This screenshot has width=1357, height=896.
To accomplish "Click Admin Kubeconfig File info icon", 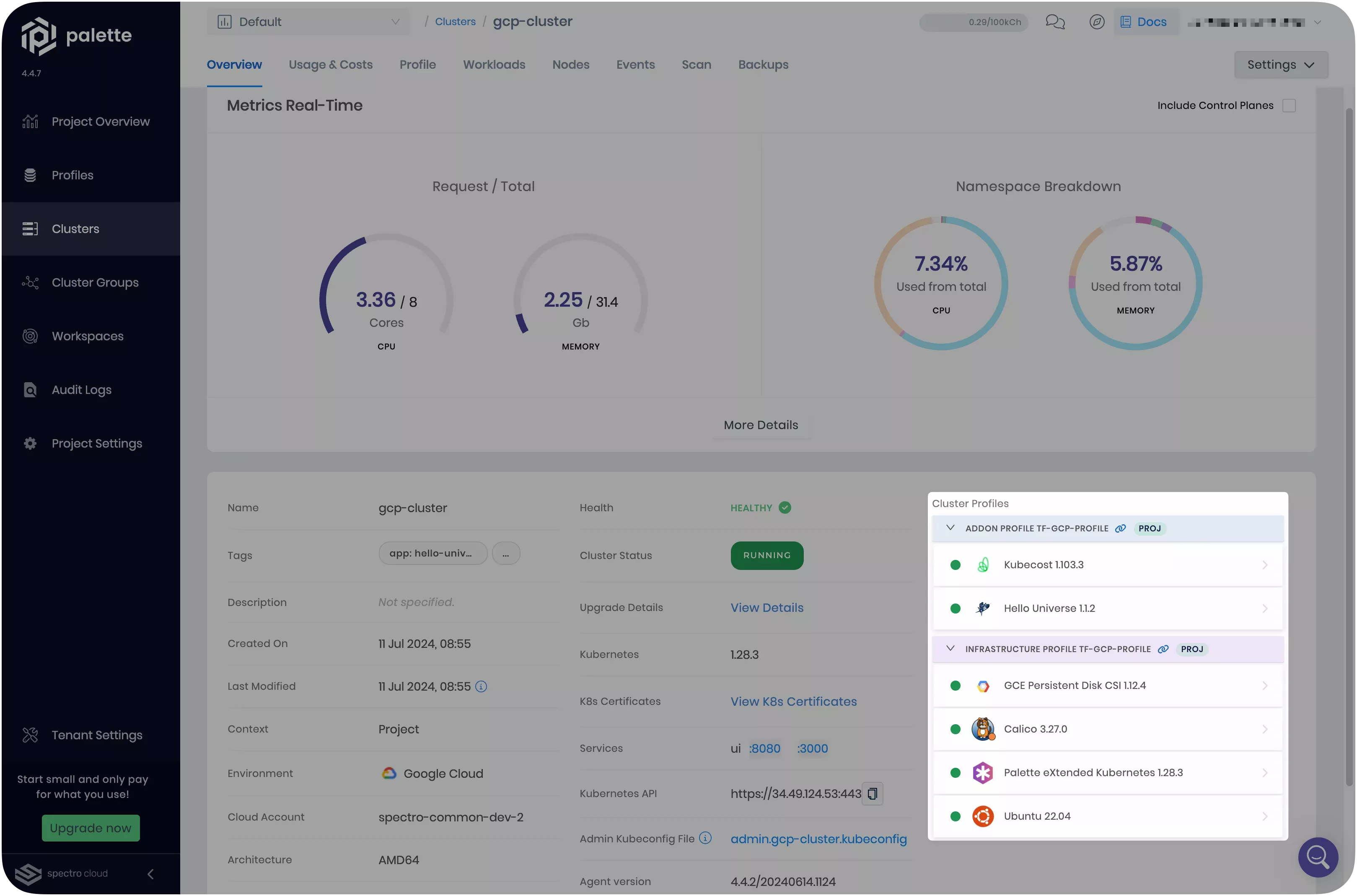I will click(x=706, y=838).
